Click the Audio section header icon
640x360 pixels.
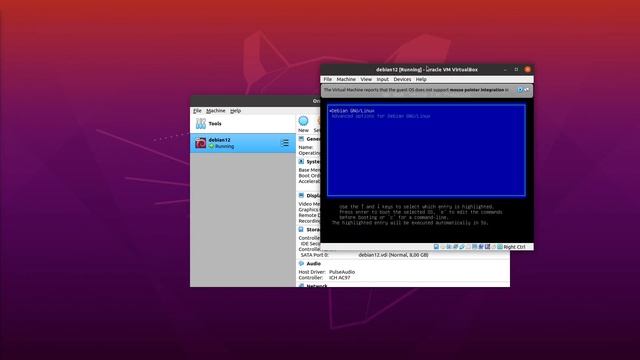(x=301, y=264)
